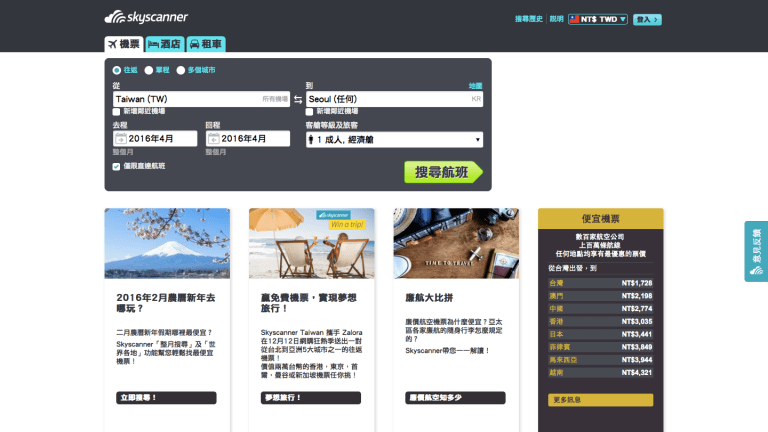
Task: Select 多個城市 multi-city radio button
Action: click(181, 70)
